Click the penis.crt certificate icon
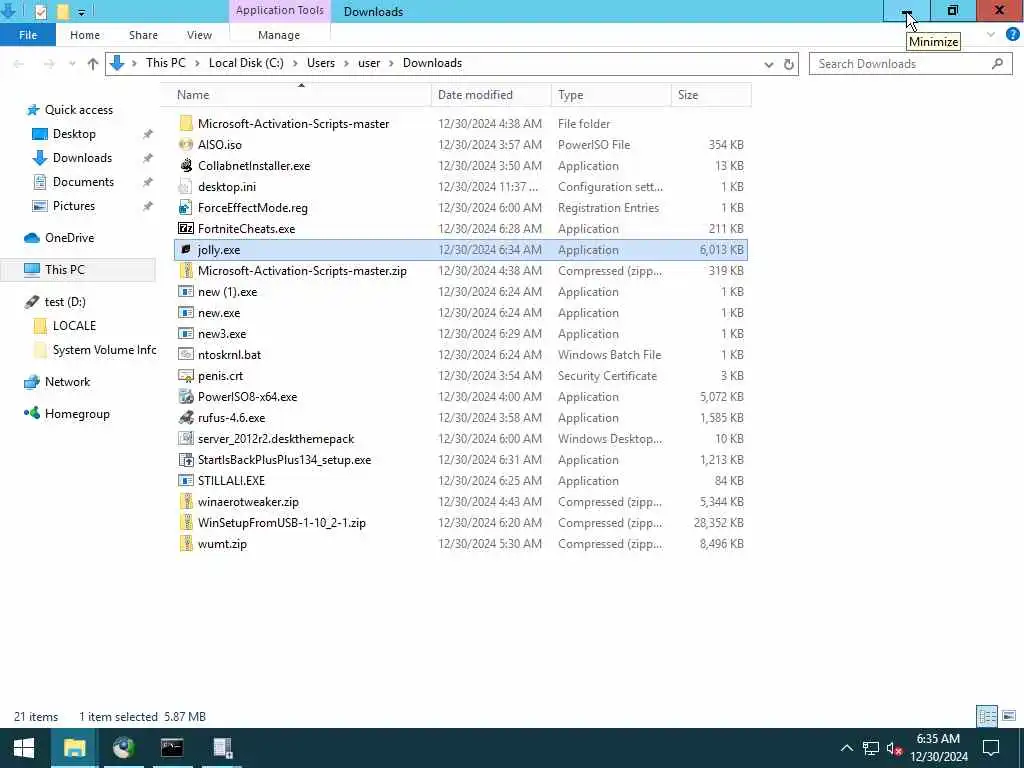 coord(186,376)
